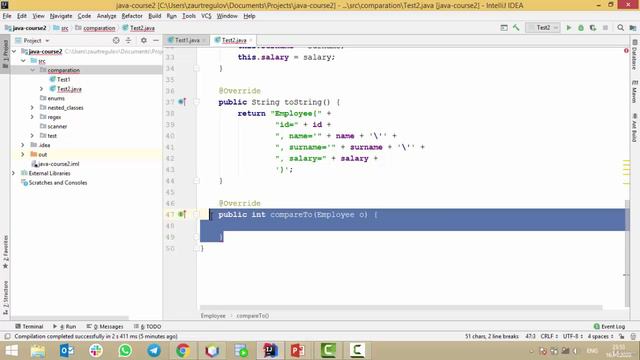
Task: Expand the .idea folder
Action: click(x=23, y=145)
